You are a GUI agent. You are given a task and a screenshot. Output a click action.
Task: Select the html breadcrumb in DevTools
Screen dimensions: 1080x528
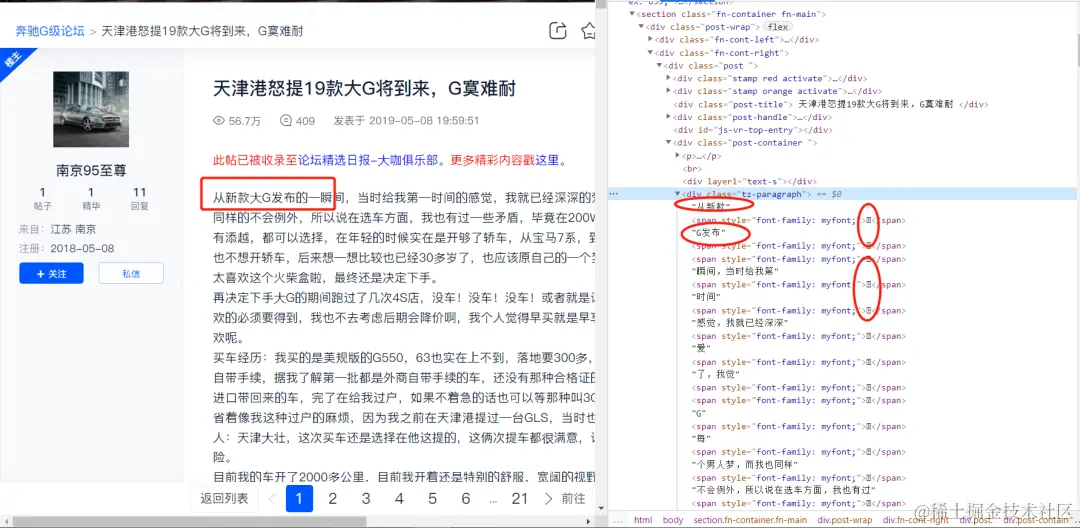click(643, 520)
